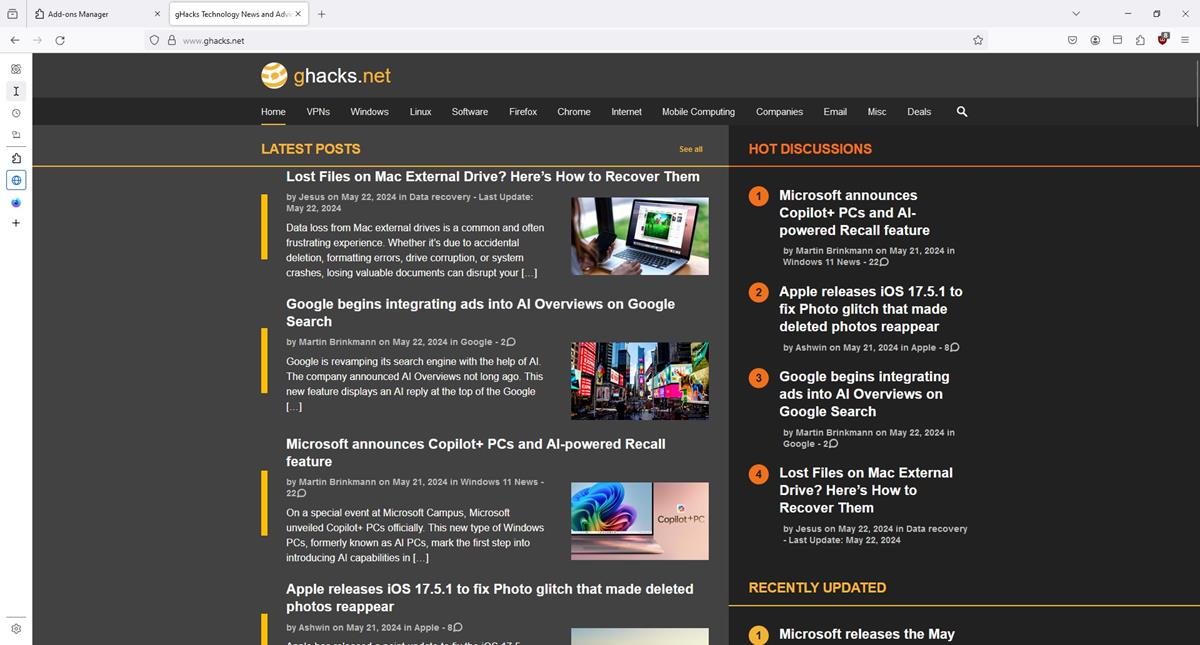Open the Firefox category in site menu

(x=523, y=112)
